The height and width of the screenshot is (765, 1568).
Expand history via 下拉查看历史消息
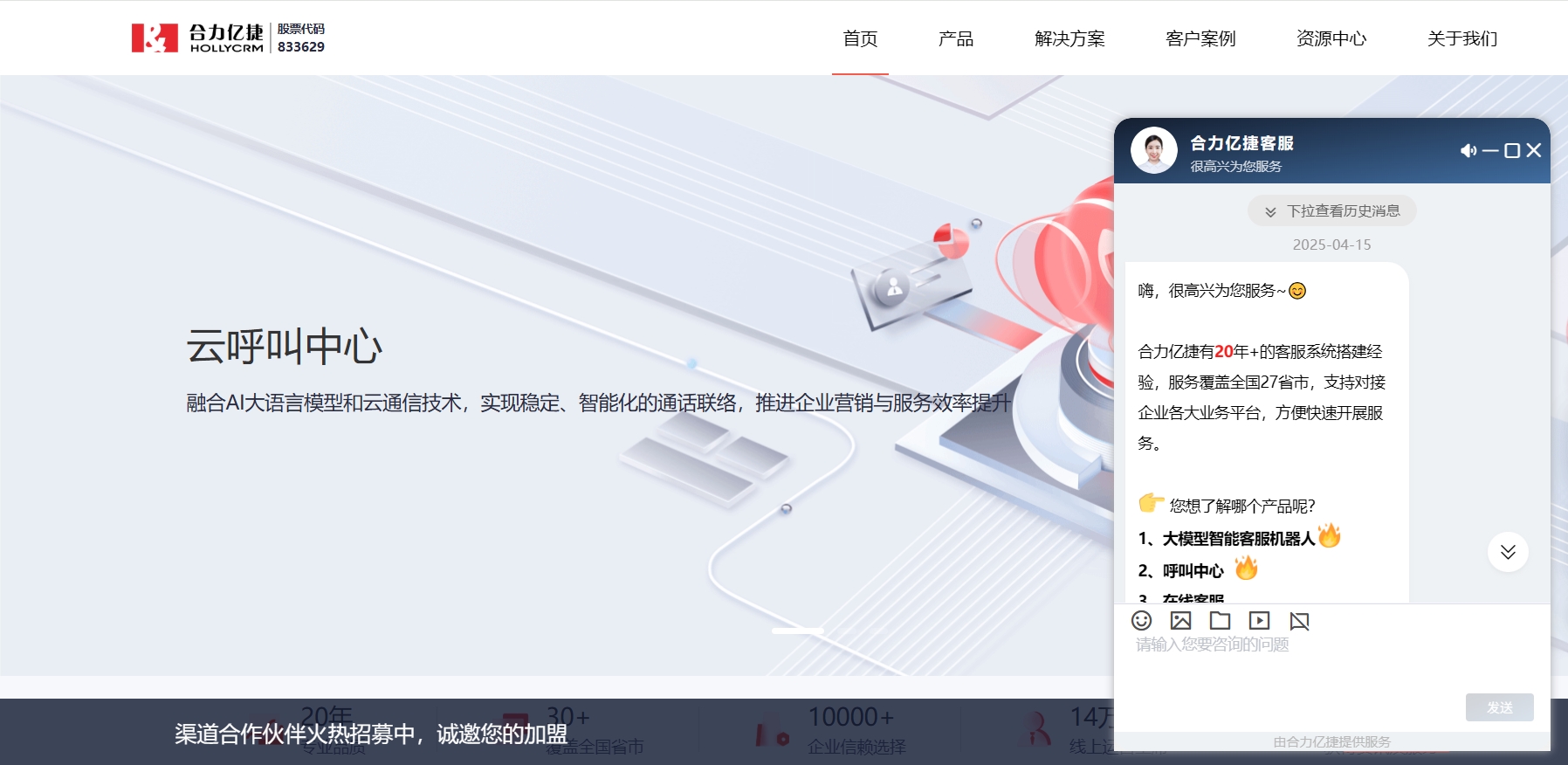pos(1332,211)
